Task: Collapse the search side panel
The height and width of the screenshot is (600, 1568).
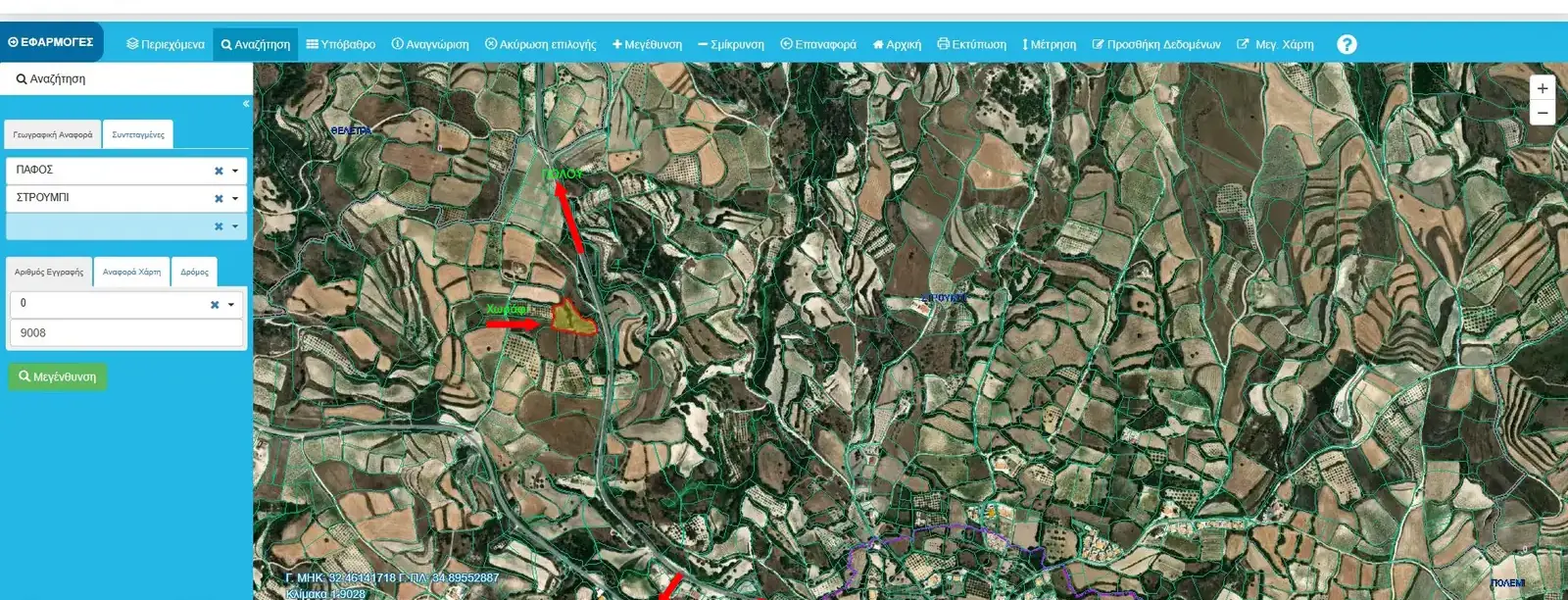Action: tap(246, 103)
